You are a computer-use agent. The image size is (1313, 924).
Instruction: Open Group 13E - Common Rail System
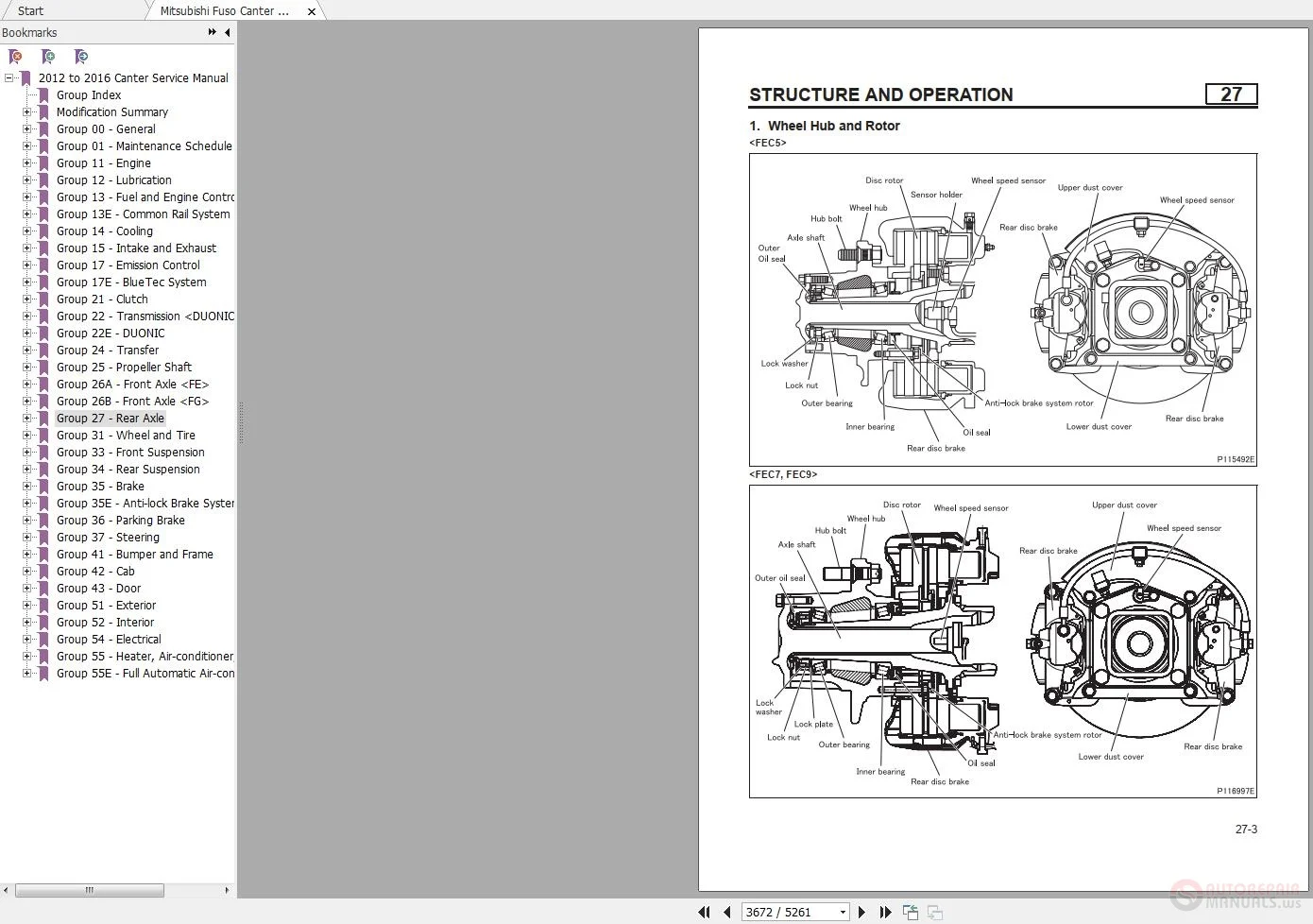[x=143, y=214]
